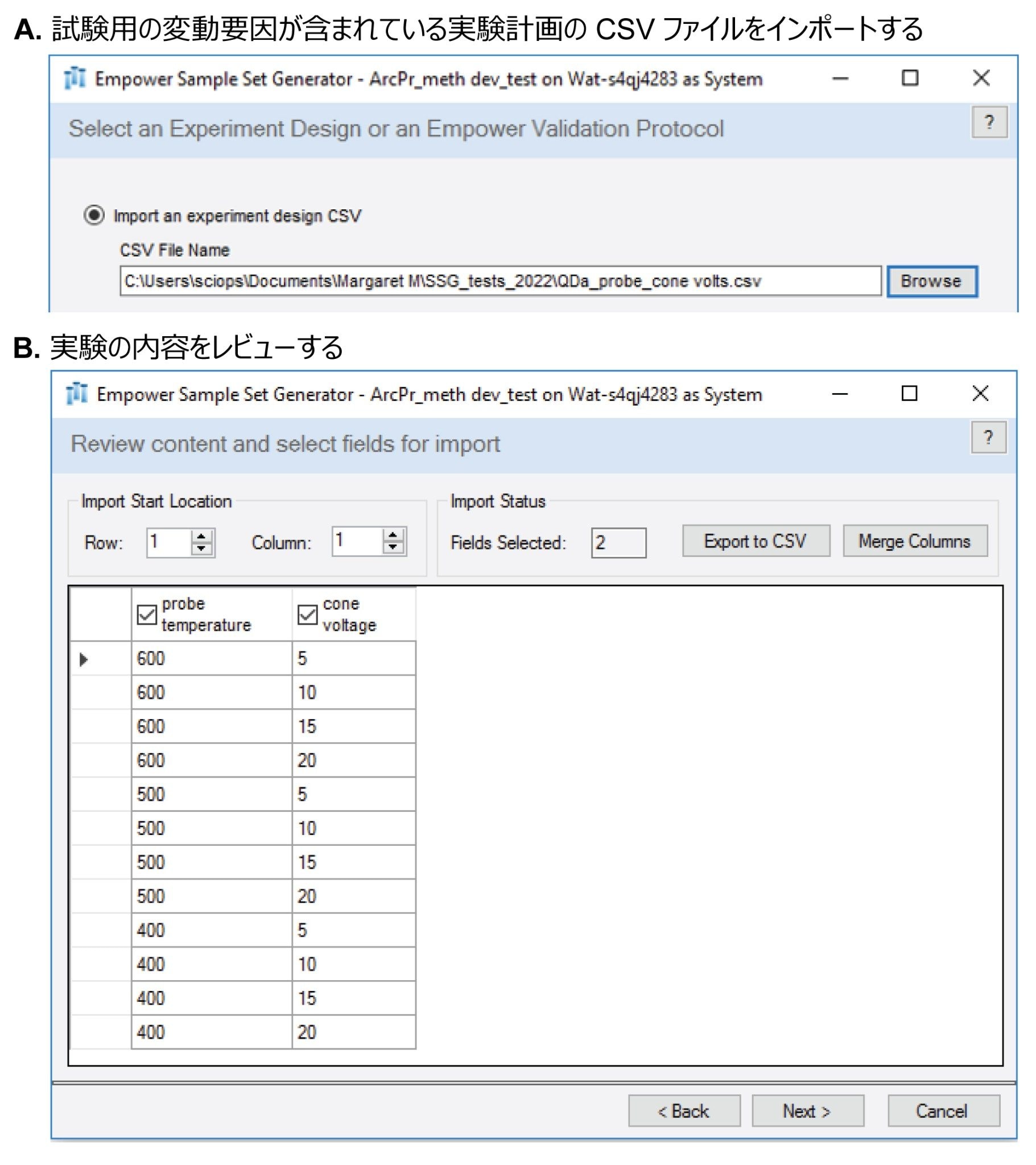The image size is (1036, 1165).
Task: Uncheck the probe temperature column checkbox
Action: [147, 614]
